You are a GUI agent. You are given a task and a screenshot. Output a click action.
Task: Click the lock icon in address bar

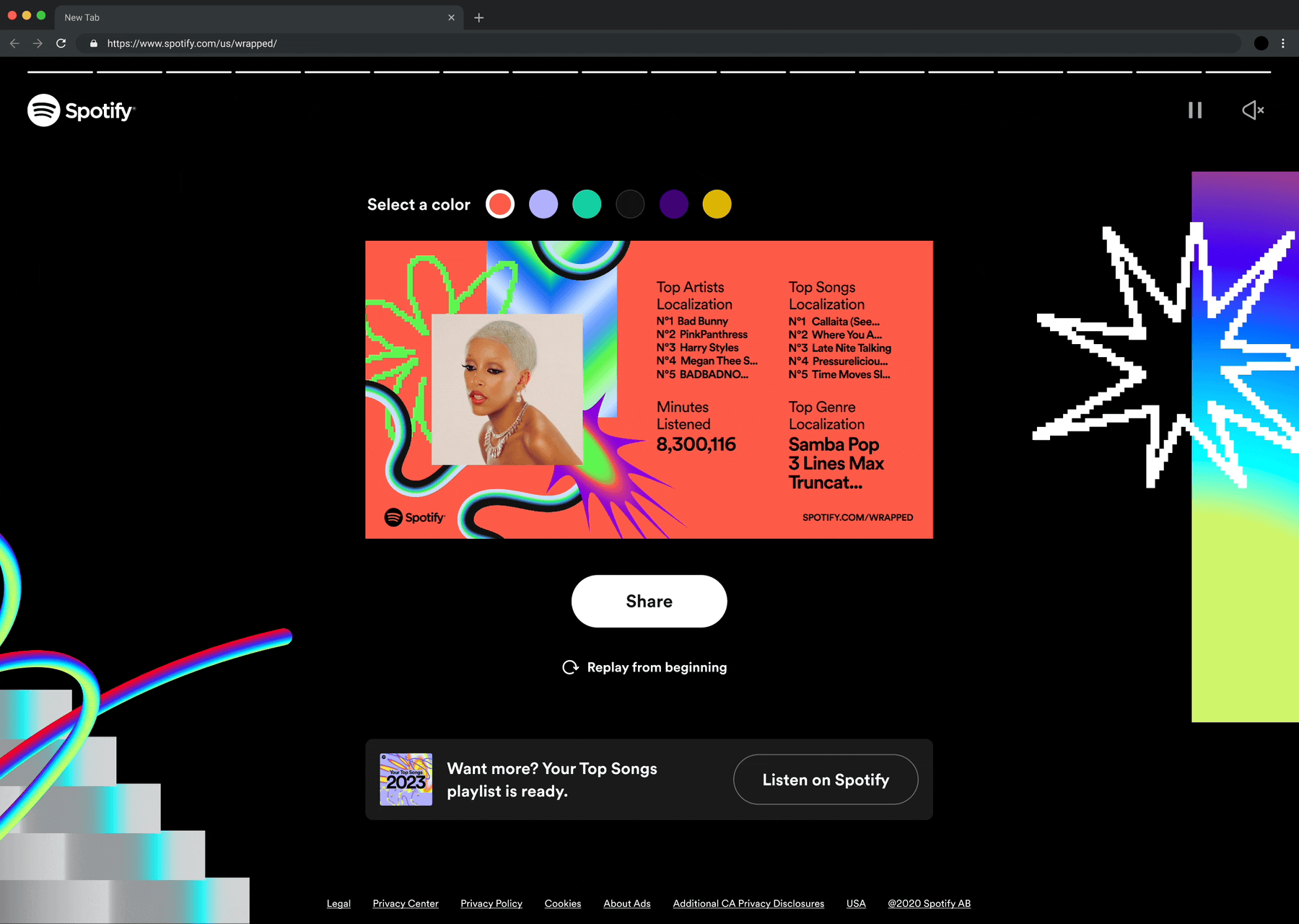(x=93, y=43)
